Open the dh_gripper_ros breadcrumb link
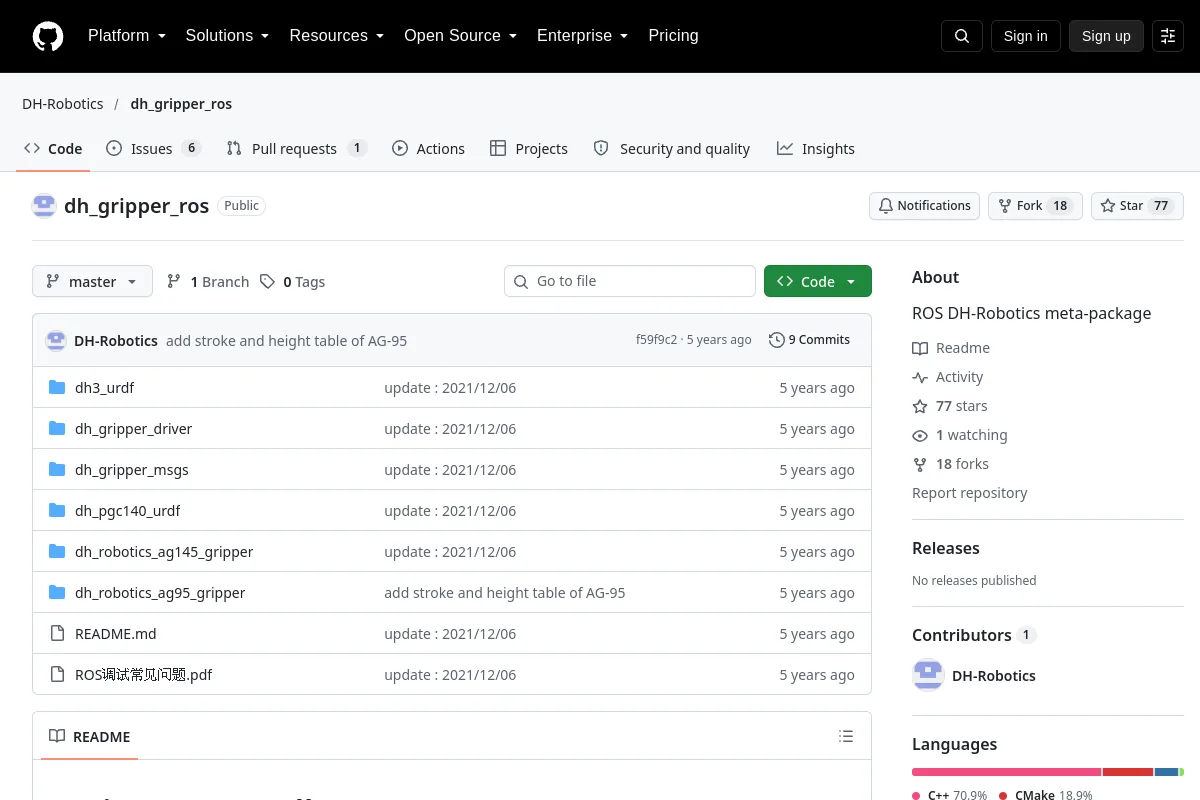The image size is (1200, 800). tap(181, 104)
